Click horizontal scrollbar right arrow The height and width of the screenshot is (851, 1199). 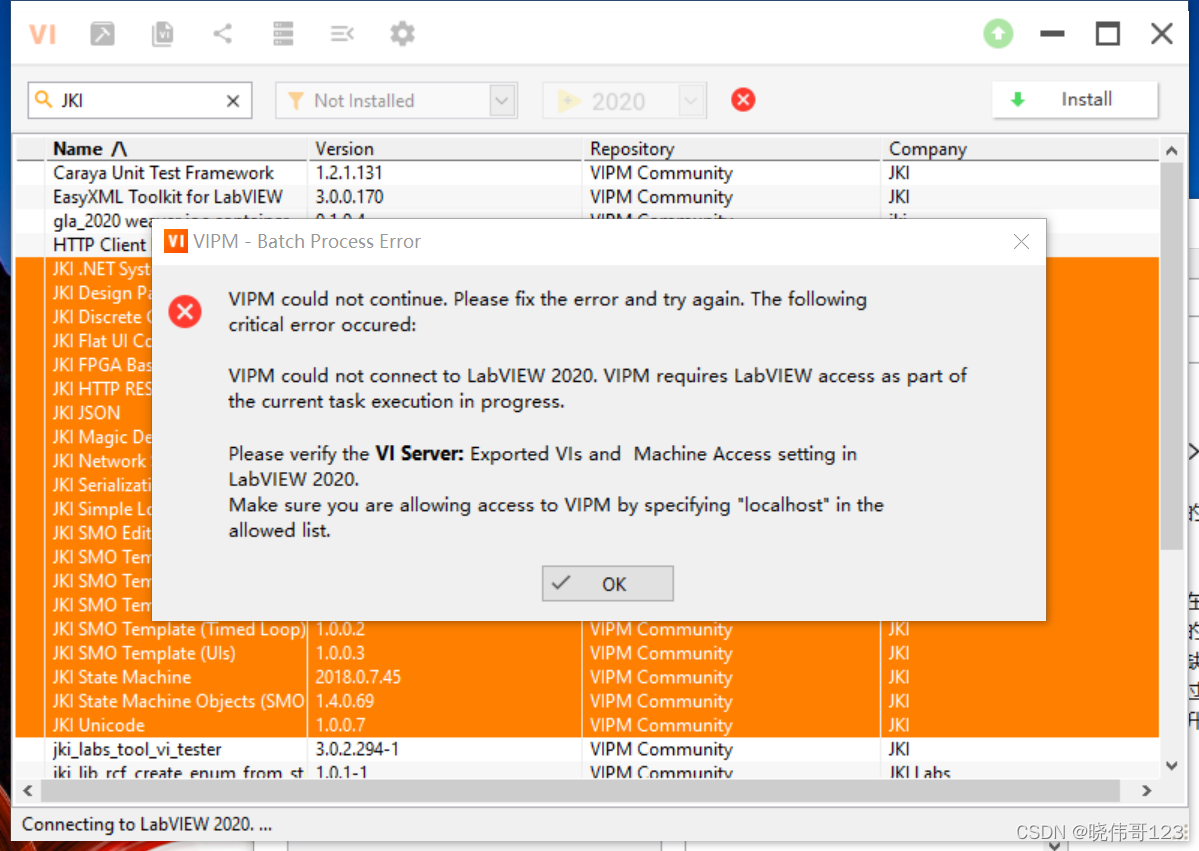[1146, 791]
